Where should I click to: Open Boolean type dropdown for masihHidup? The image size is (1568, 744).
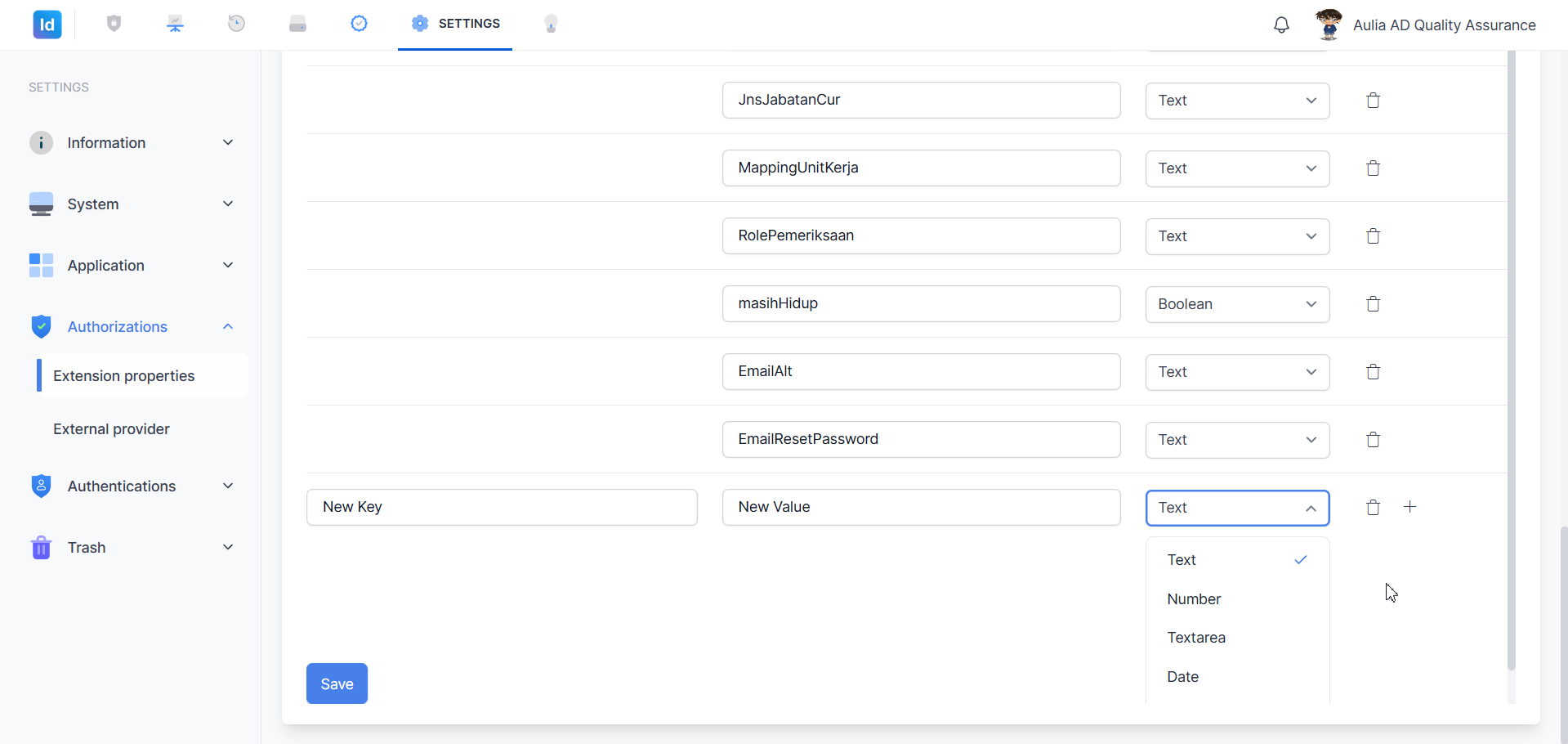point(1237,304)
